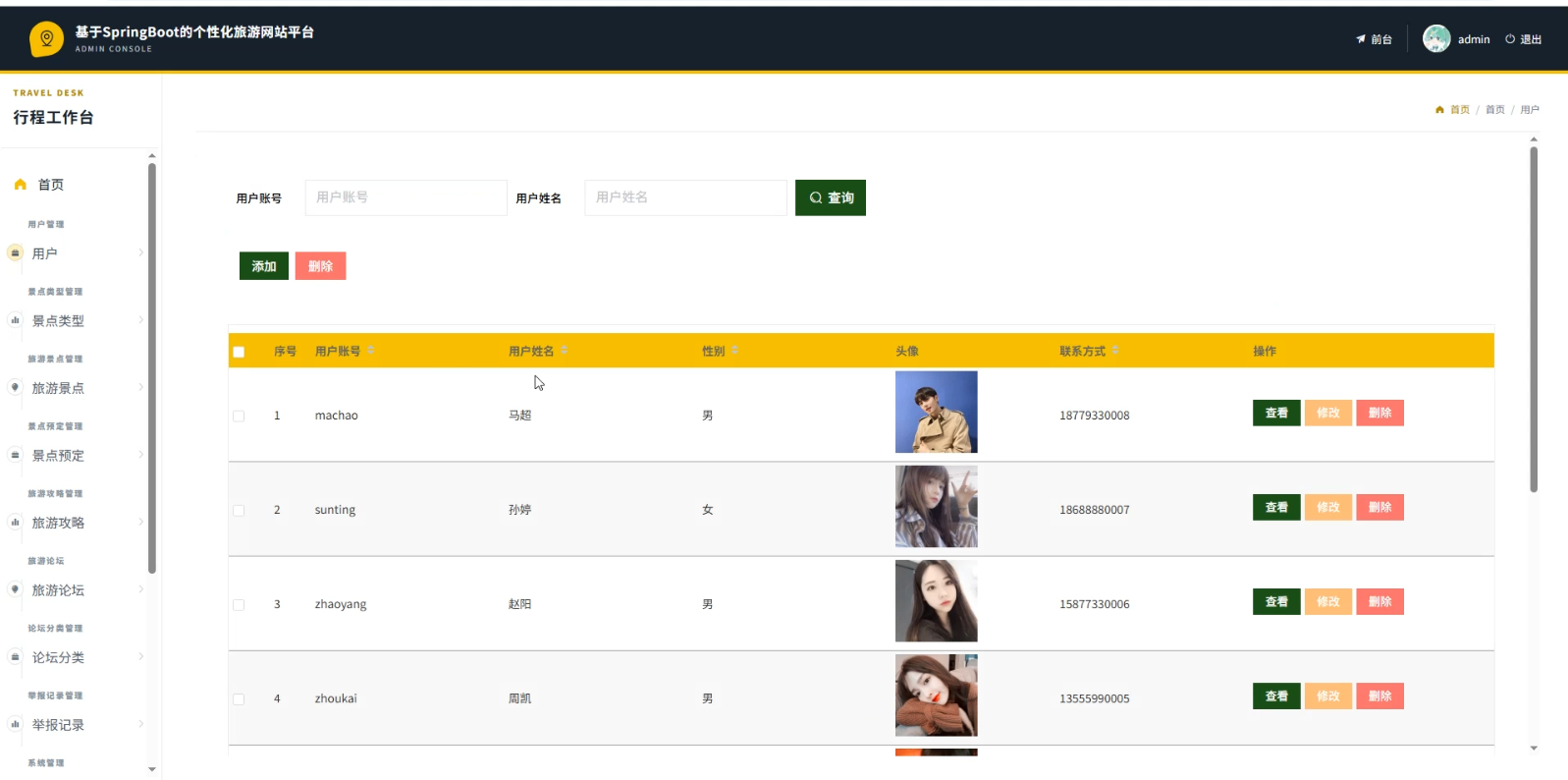Click the sidebar vertical scrollbar thumb
Screen dimensions: 1568x780
152,368
